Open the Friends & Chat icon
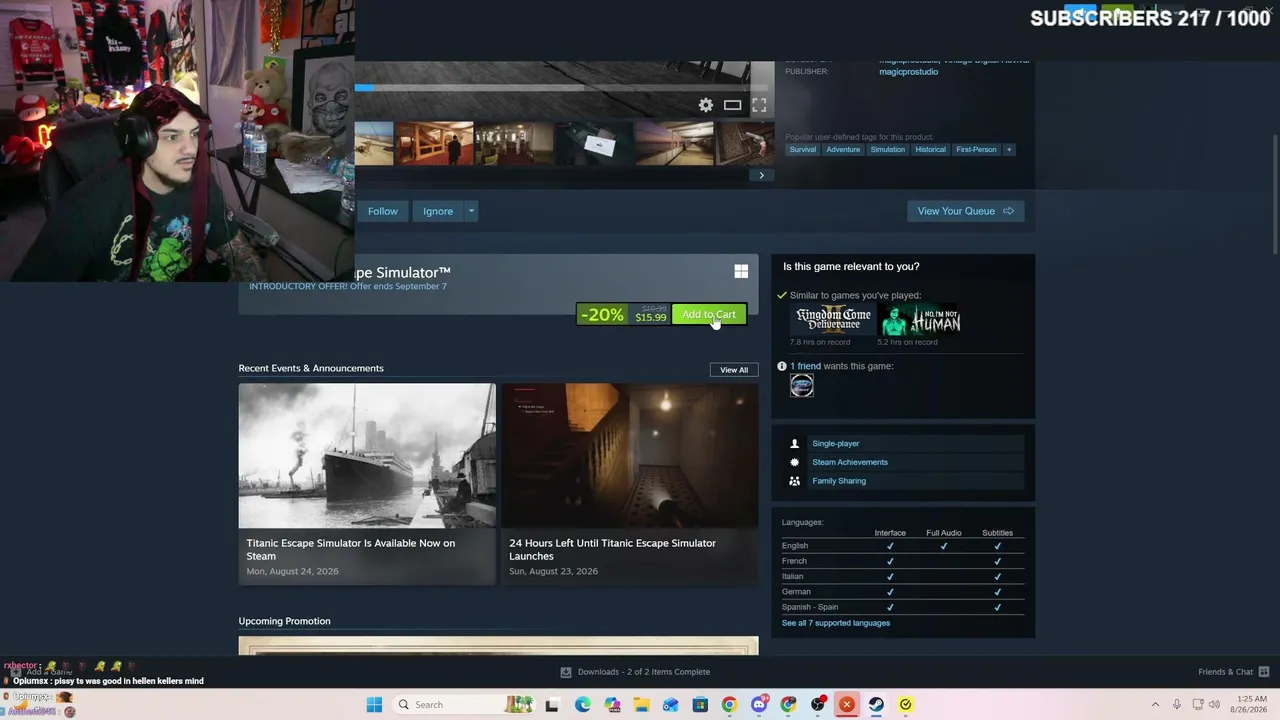This screenshot has height=720, width=1280. [1264, 672]
